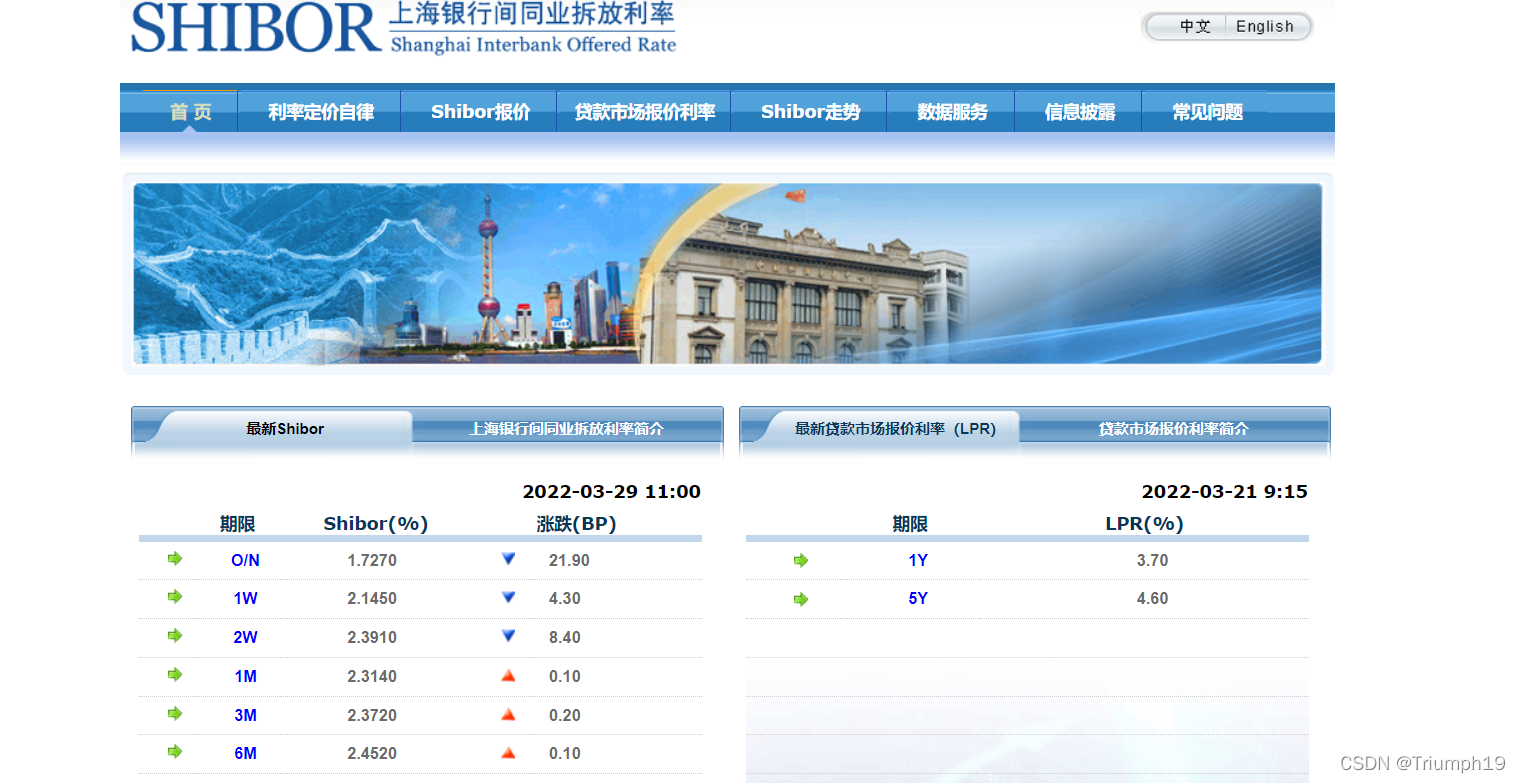Click the green arrow icon beside O/N
The image size is (1521, 783).
[175, 559]
